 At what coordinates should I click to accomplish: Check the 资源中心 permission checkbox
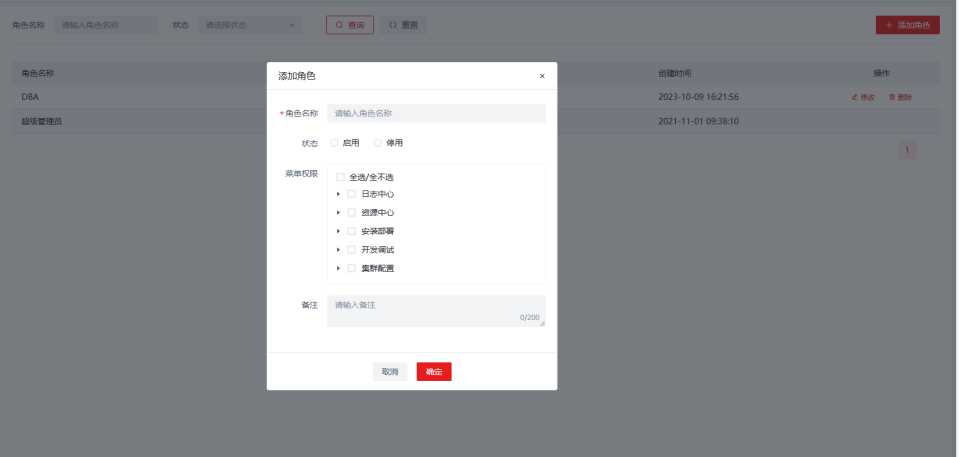(352, 213)
